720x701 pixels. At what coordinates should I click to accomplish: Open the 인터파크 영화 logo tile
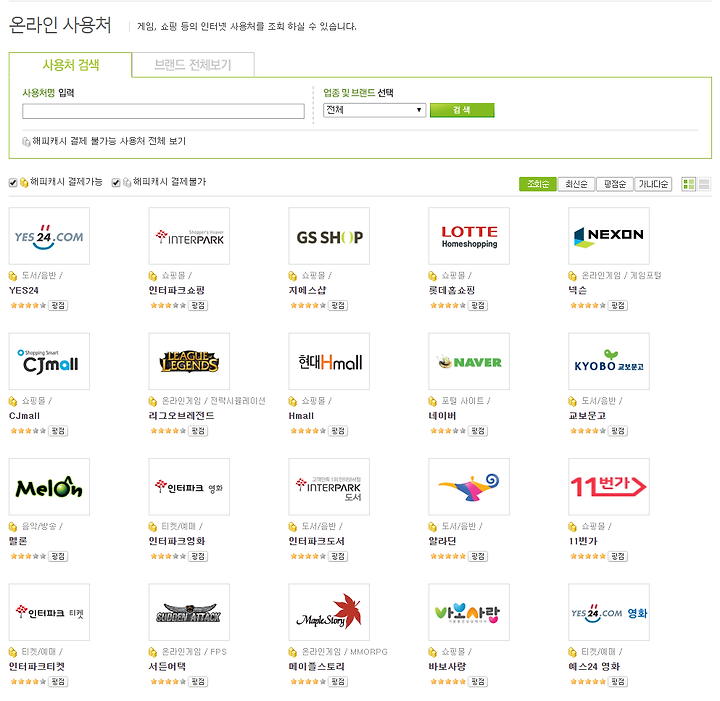[189, 487]
